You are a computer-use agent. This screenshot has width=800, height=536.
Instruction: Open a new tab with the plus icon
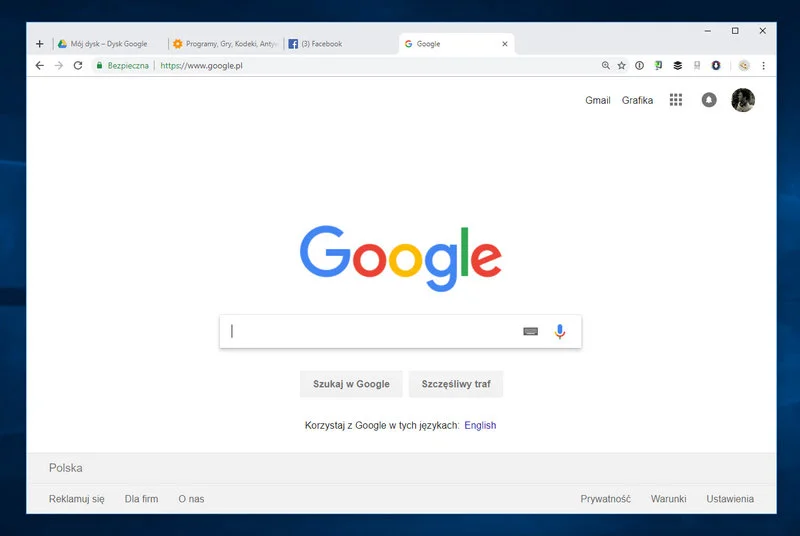coord(40,44)
